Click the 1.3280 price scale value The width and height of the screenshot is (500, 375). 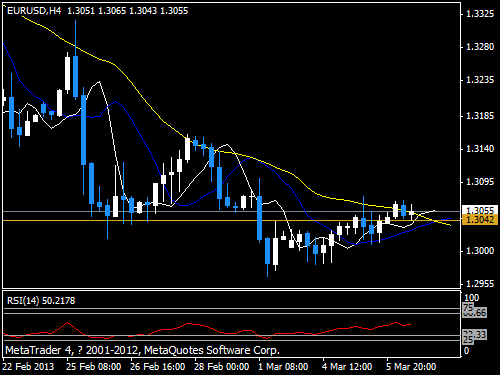pos(480,47)
